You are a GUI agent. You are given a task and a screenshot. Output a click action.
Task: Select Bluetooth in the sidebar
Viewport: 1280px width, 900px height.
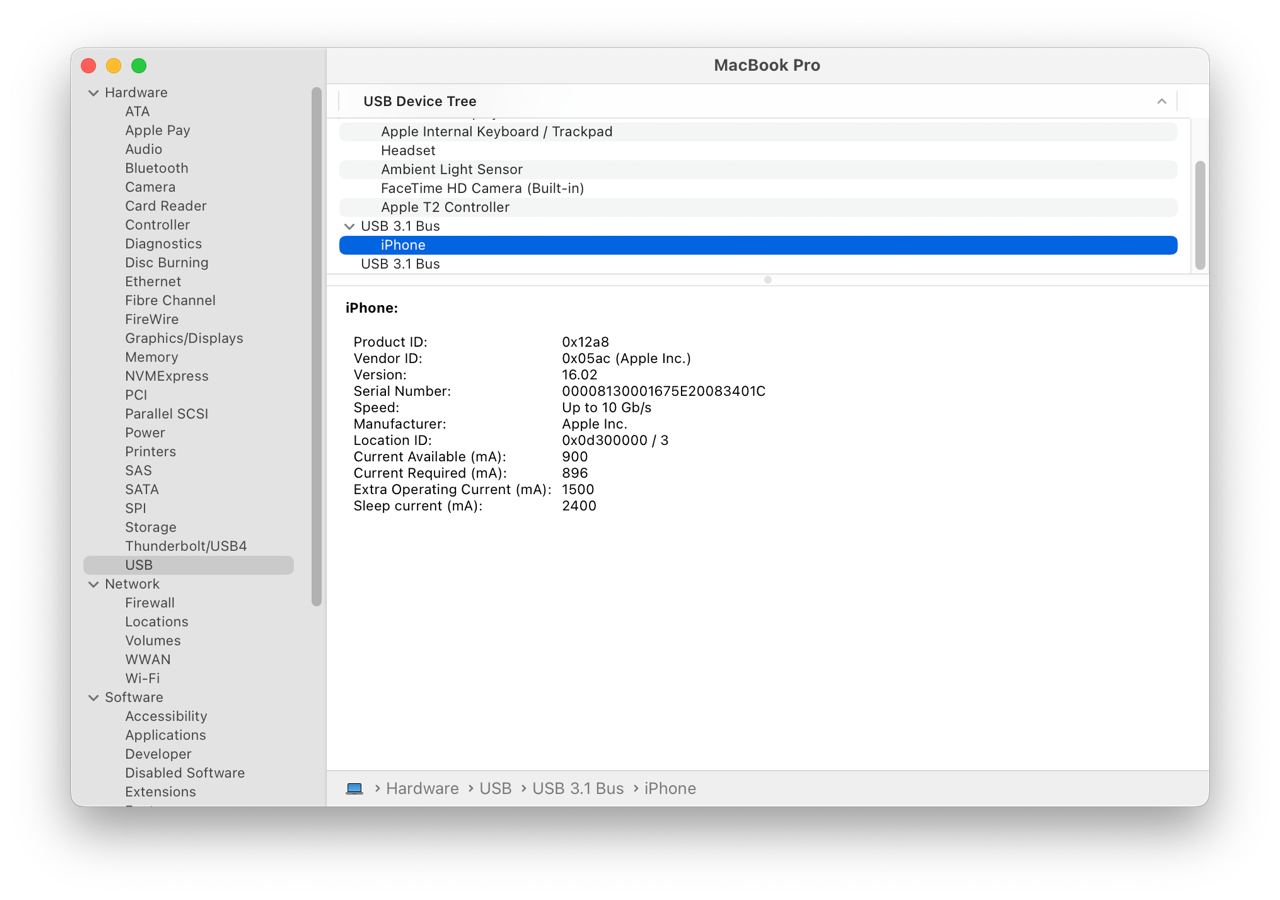coord(156,168)
